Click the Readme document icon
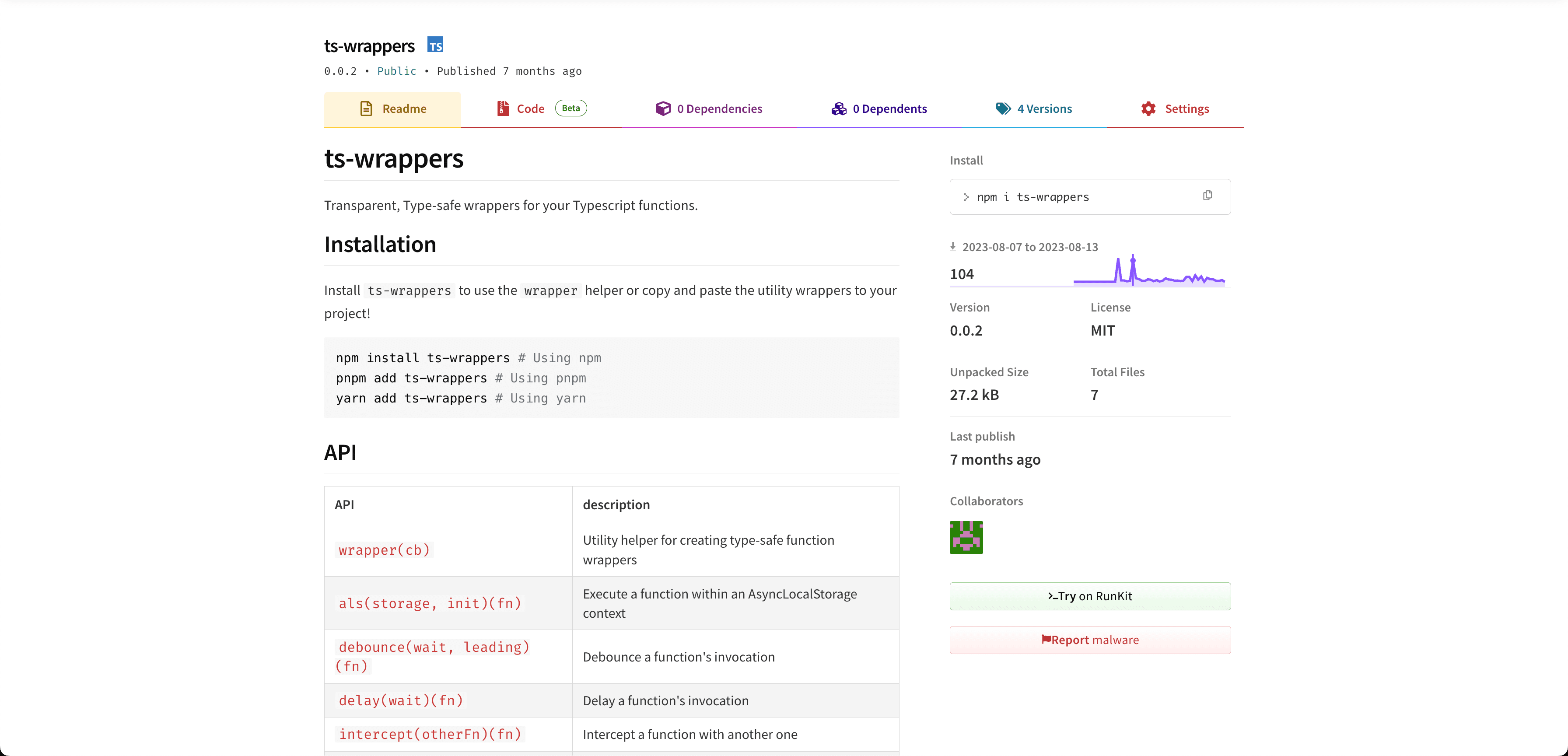The height and width of the screenshot is (756, 1568). click(366, 109)
